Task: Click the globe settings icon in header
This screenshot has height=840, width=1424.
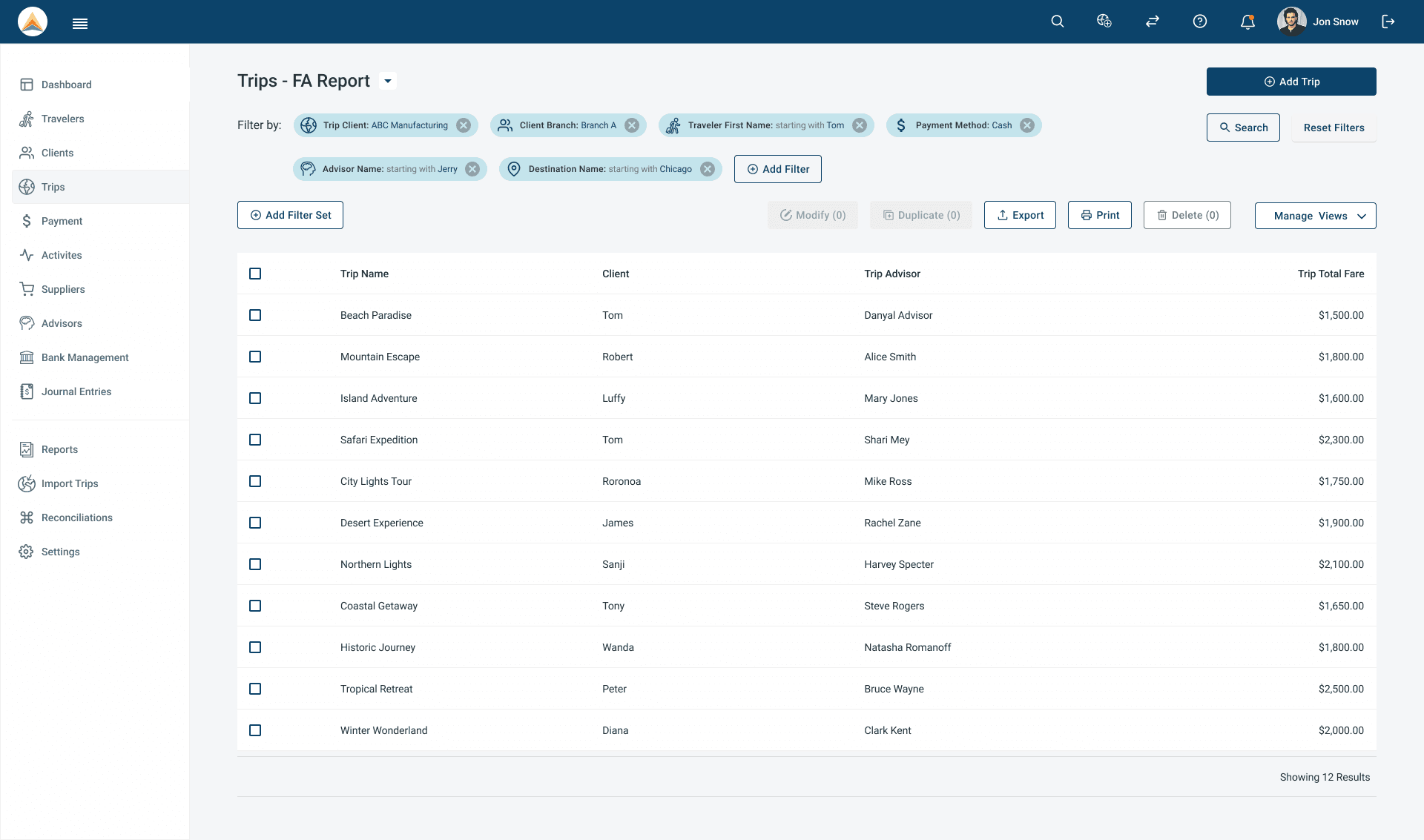Action: (x=1104, y=22)
